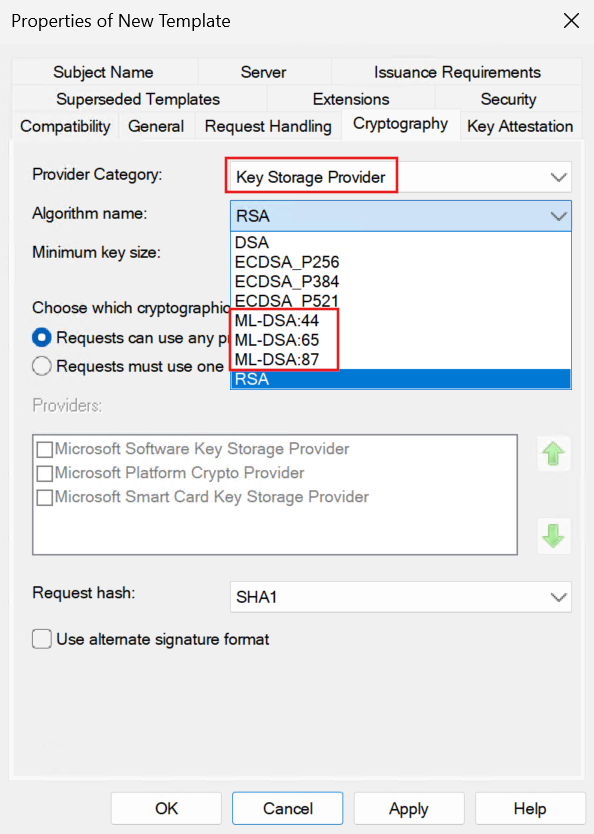Choose ECDSA_P256 from algorithm list
This screenshot has width=594, height=834.
(x=400, y=262)
